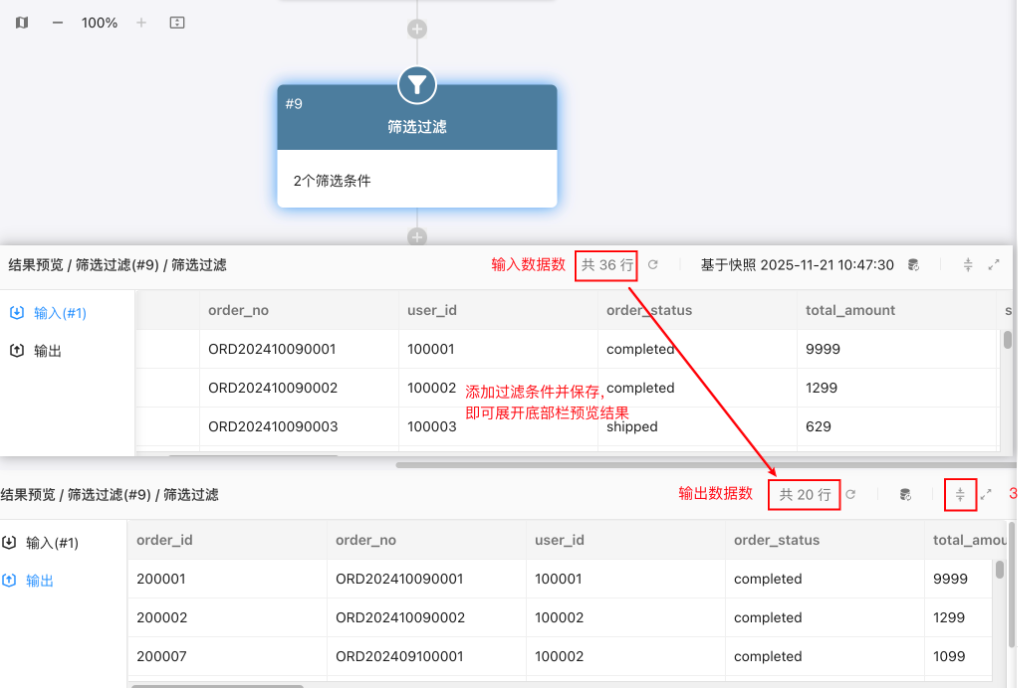Click database icon in the 20-row output panel
This screenshot has height=688, width=1018.
point(905,494)
